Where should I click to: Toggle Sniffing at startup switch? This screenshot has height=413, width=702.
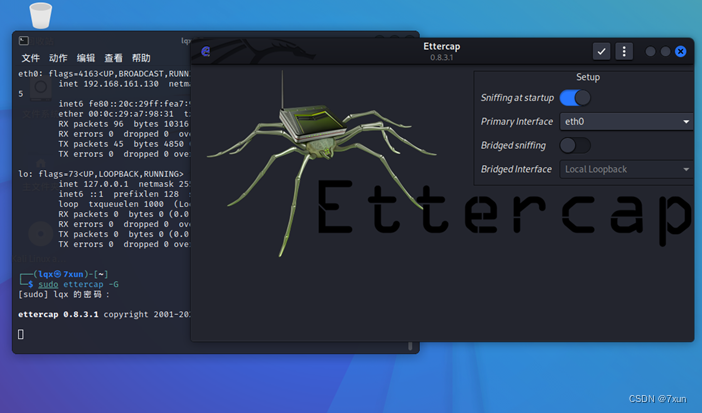click(575, 98)
